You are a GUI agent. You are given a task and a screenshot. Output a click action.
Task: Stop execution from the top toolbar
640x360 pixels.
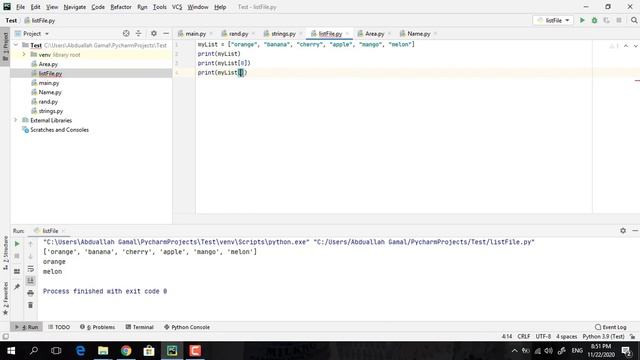click(619, 20)
